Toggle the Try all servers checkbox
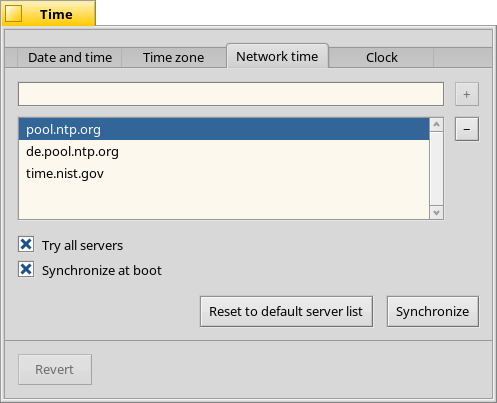 click(26, 244)
